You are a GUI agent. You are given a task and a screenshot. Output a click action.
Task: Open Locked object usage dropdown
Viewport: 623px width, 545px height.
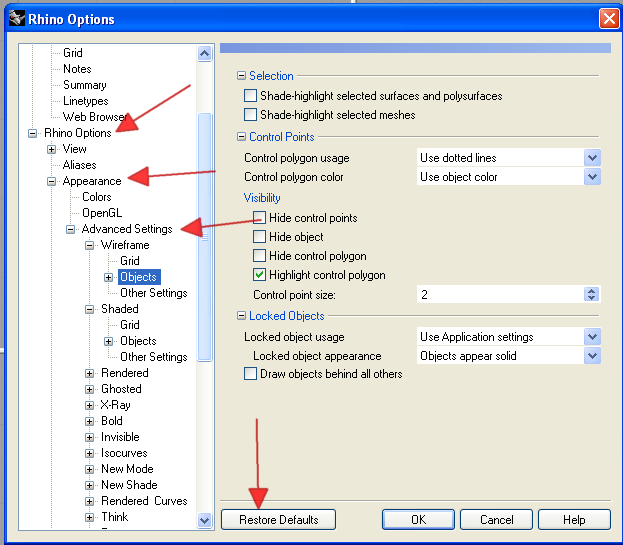click(x=592, y=337)
